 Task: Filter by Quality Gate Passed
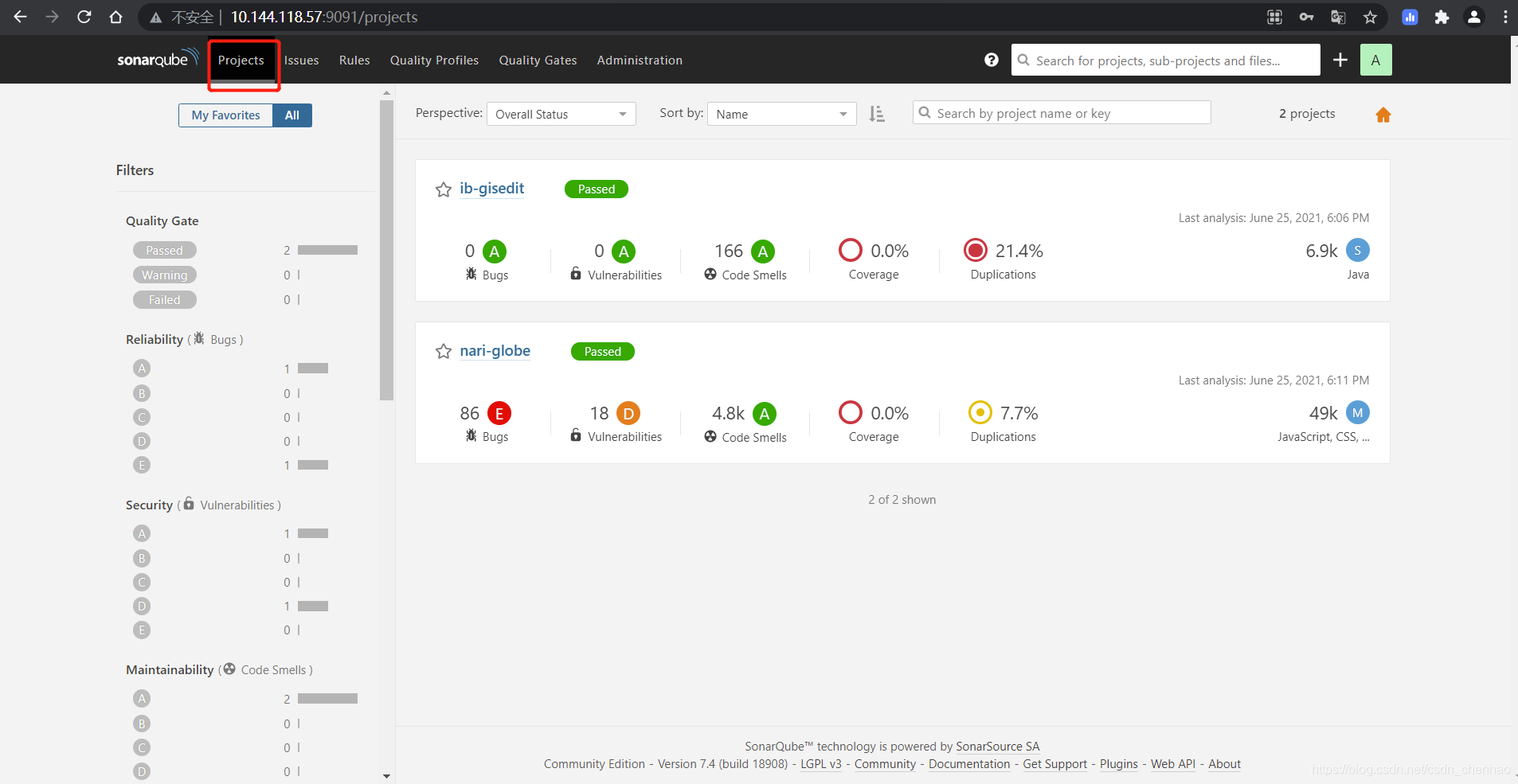(x=165, y=250)
